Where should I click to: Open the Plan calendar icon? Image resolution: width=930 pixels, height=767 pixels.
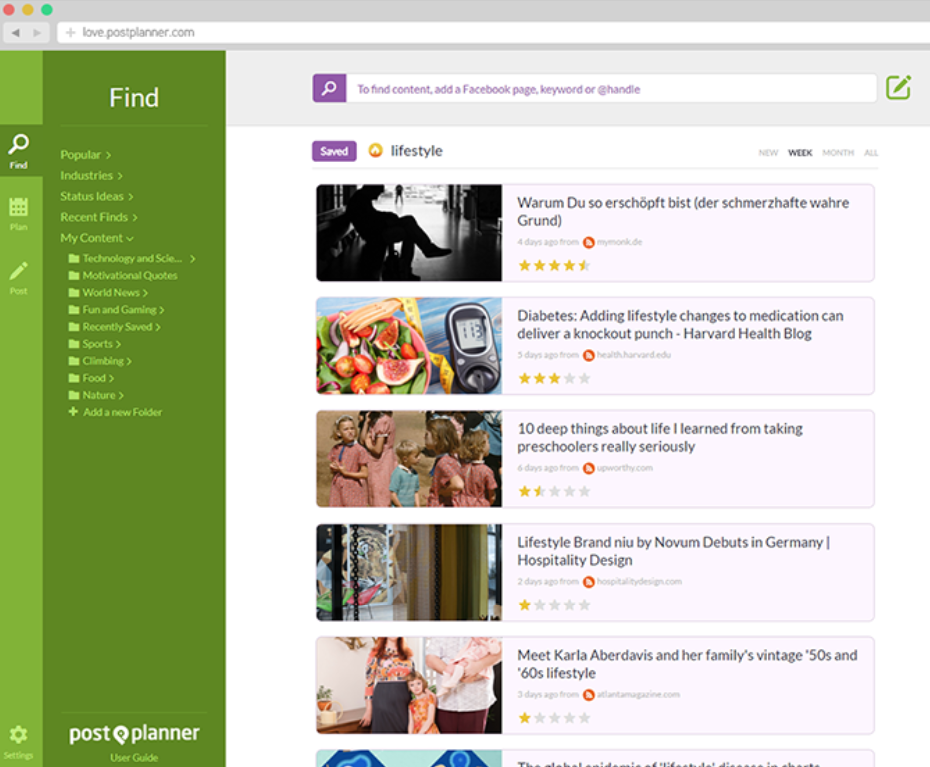(x=19, y=212)
